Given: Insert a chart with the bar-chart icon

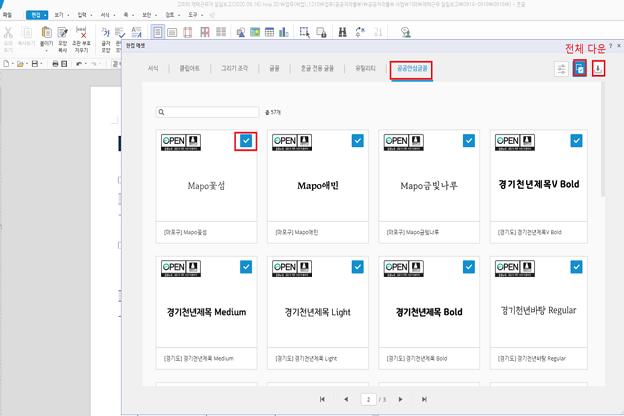Looking at the screenshot, I should click(x=283, y=32).
